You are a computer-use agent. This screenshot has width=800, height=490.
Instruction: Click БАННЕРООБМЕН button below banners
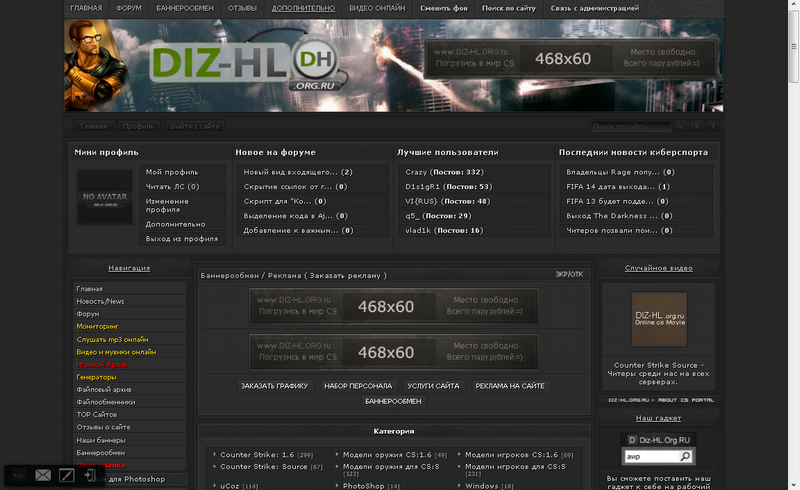coord(393,401)
